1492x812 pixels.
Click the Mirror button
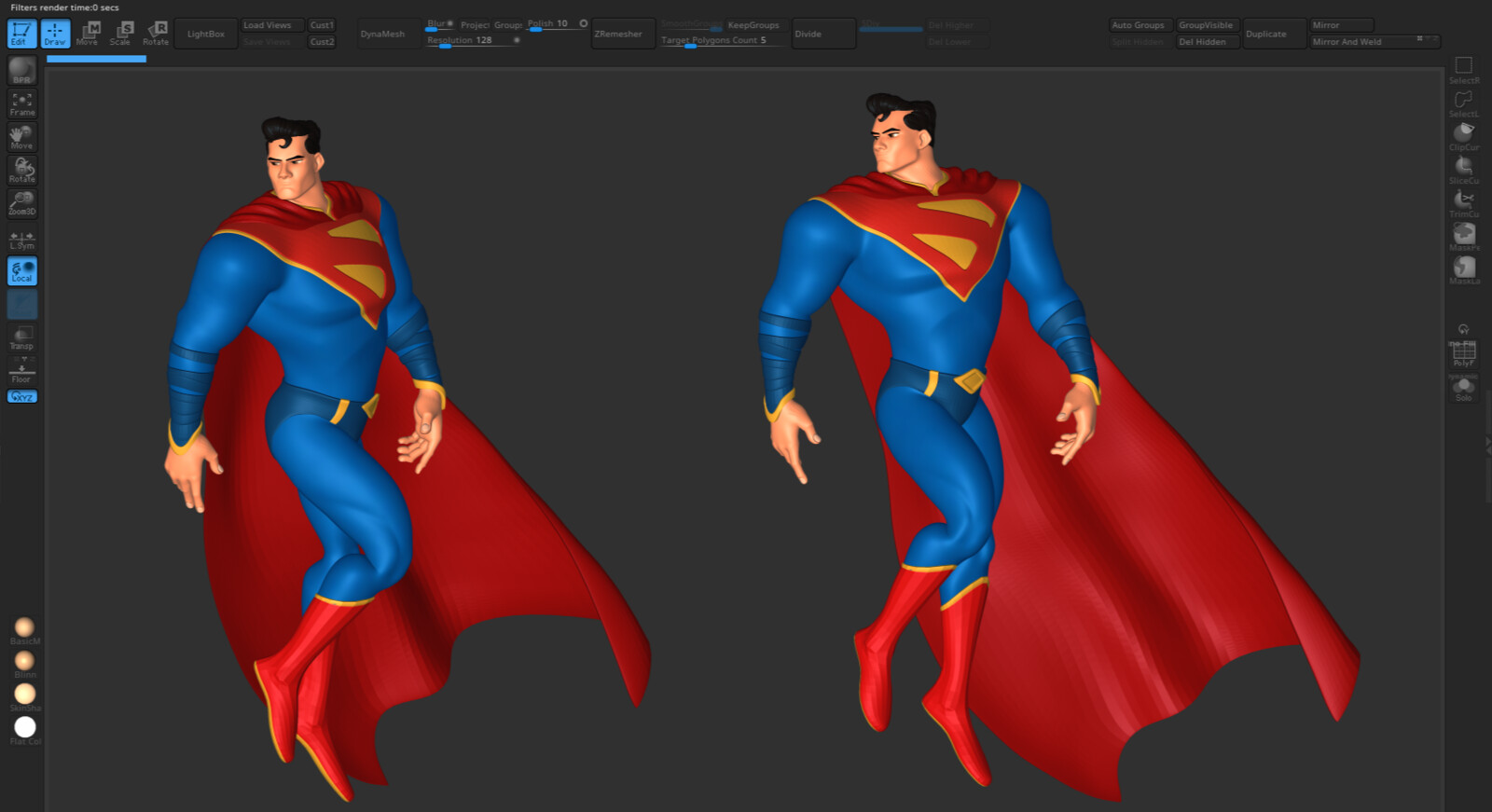tap(1341, 25)
